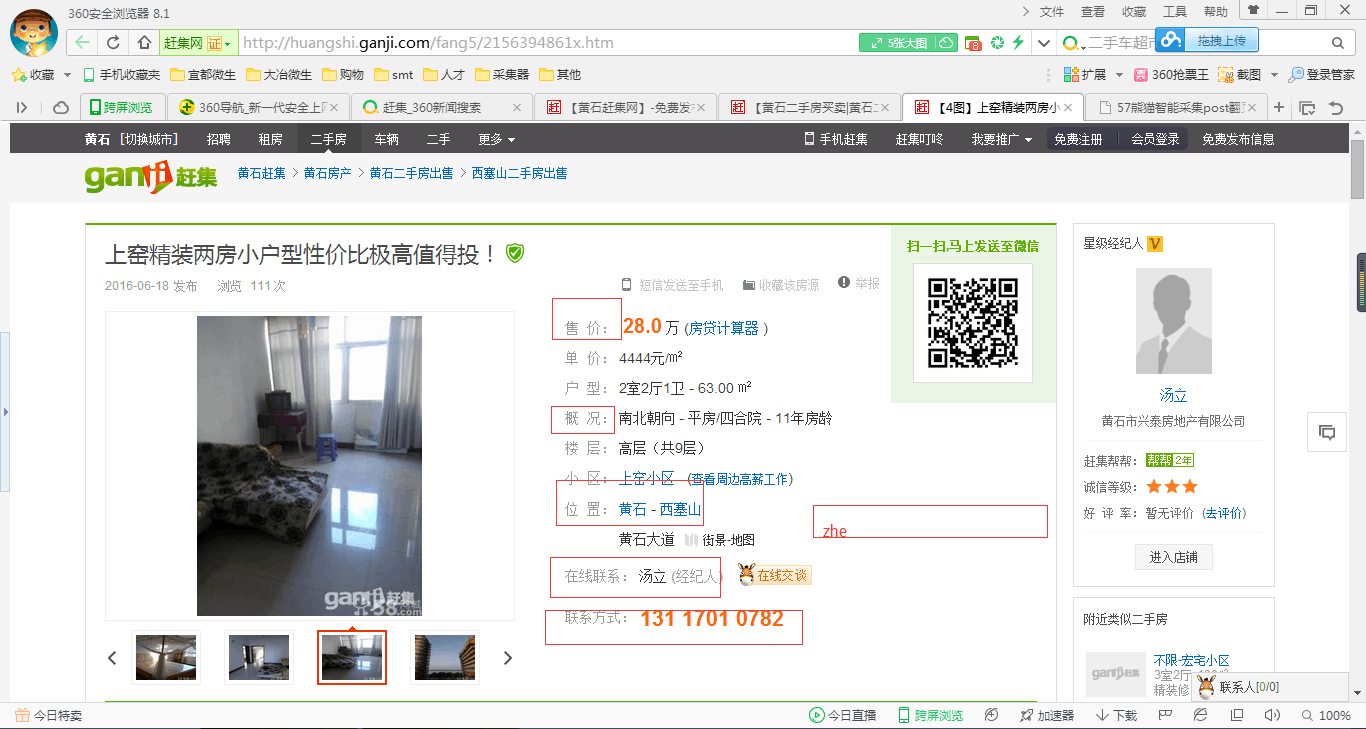Screen dimensions: 1366x729
Task: Open the 更多 dropdown in site navigation
Action: tap(497, 139)
